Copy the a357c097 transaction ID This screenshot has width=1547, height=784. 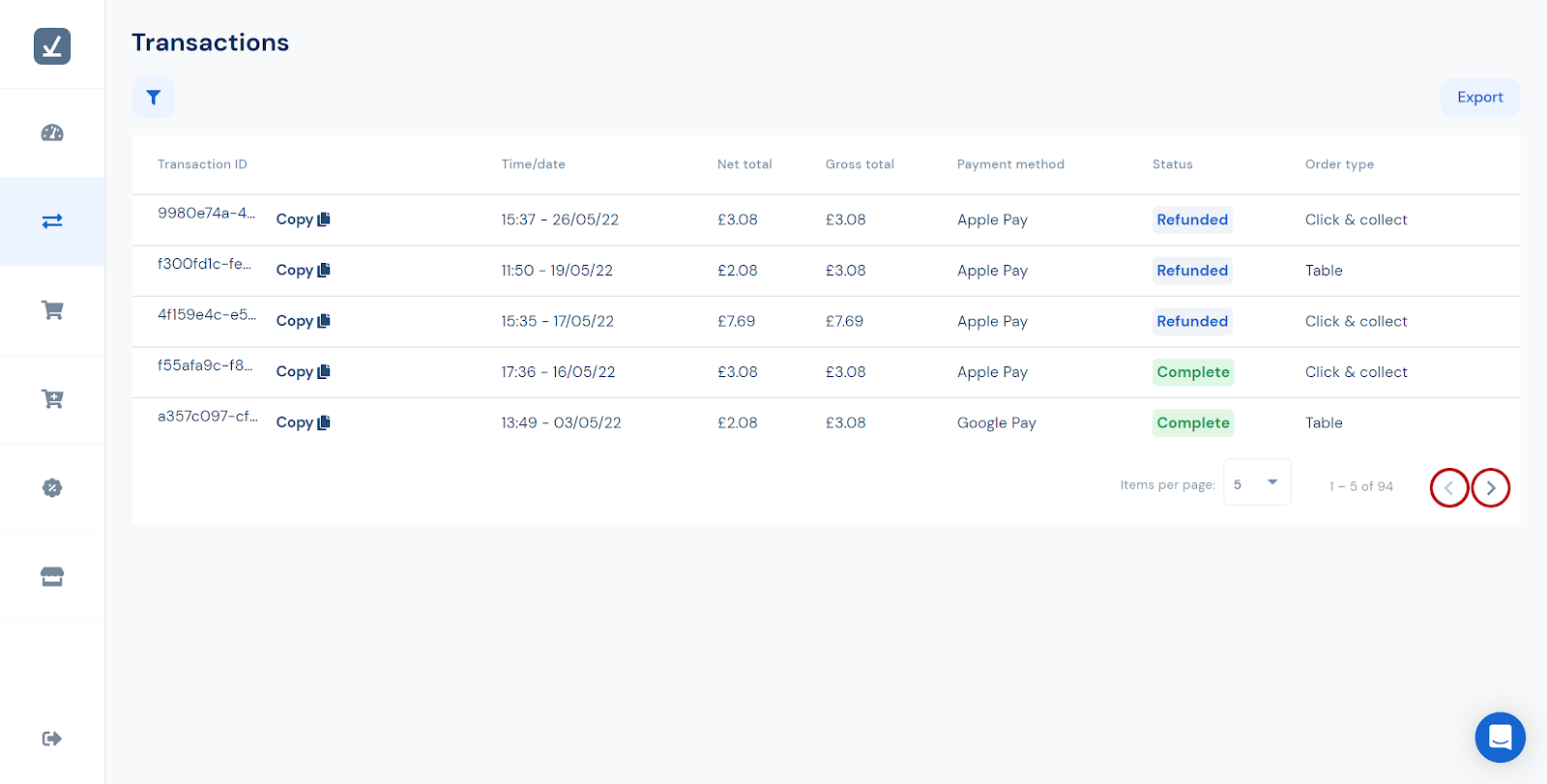(303, 422)
